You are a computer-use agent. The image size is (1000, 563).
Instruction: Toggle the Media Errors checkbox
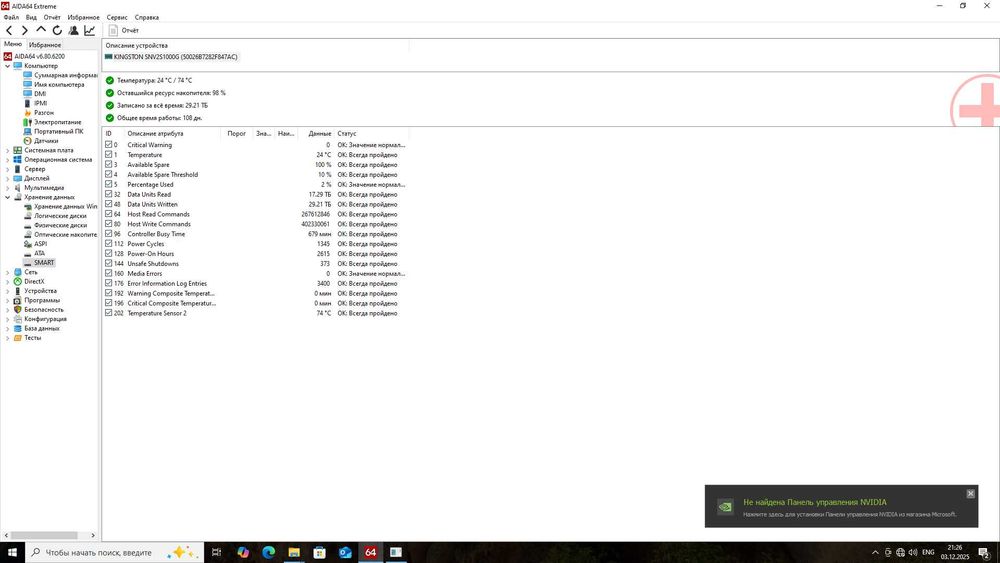tap(108, 273)
